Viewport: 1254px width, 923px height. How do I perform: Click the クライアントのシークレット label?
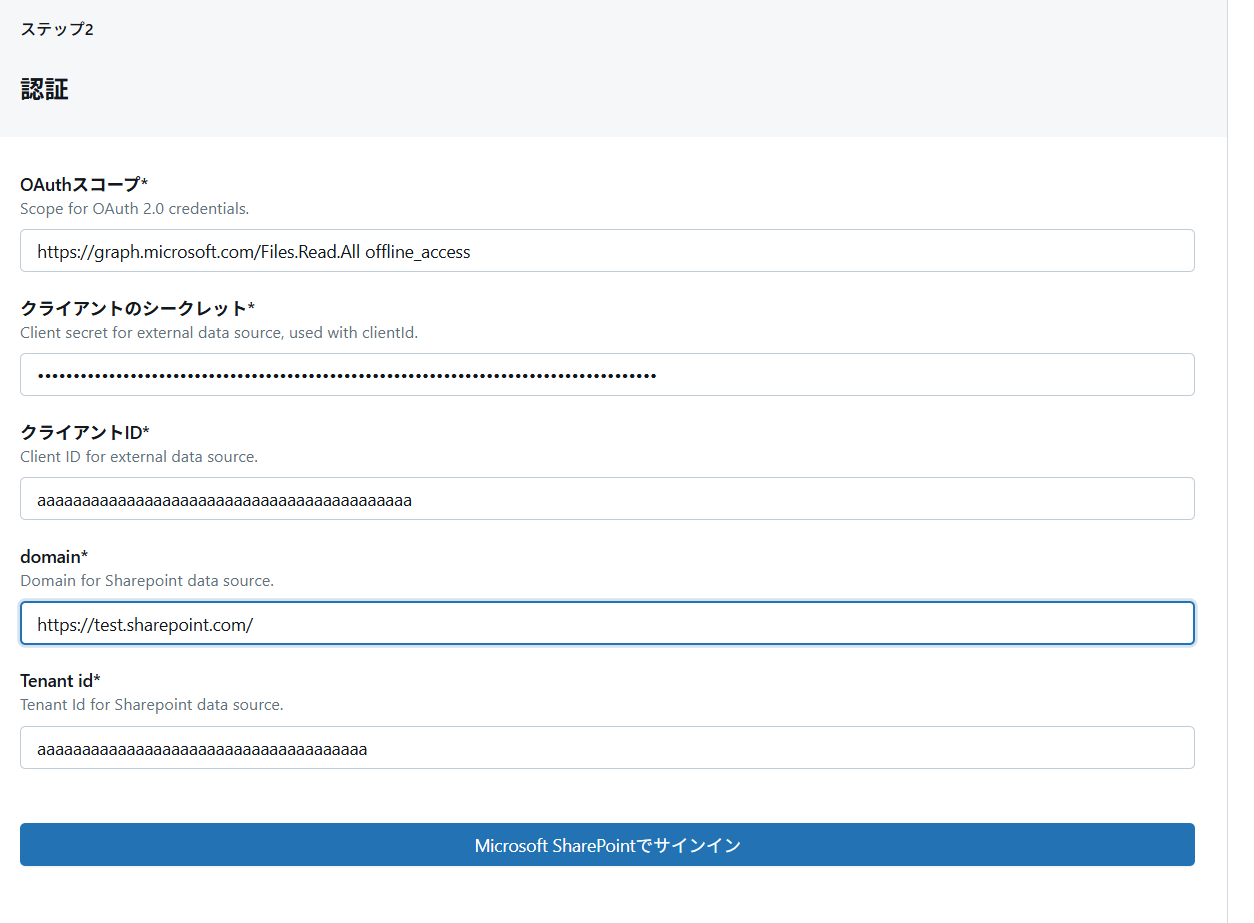pyautogui.click(x=138, y=308)
